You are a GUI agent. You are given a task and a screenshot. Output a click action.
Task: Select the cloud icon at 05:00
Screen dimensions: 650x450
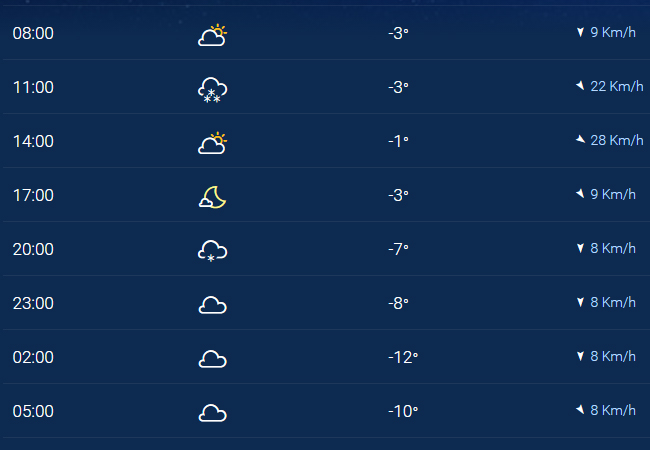(x=213, y=413)
